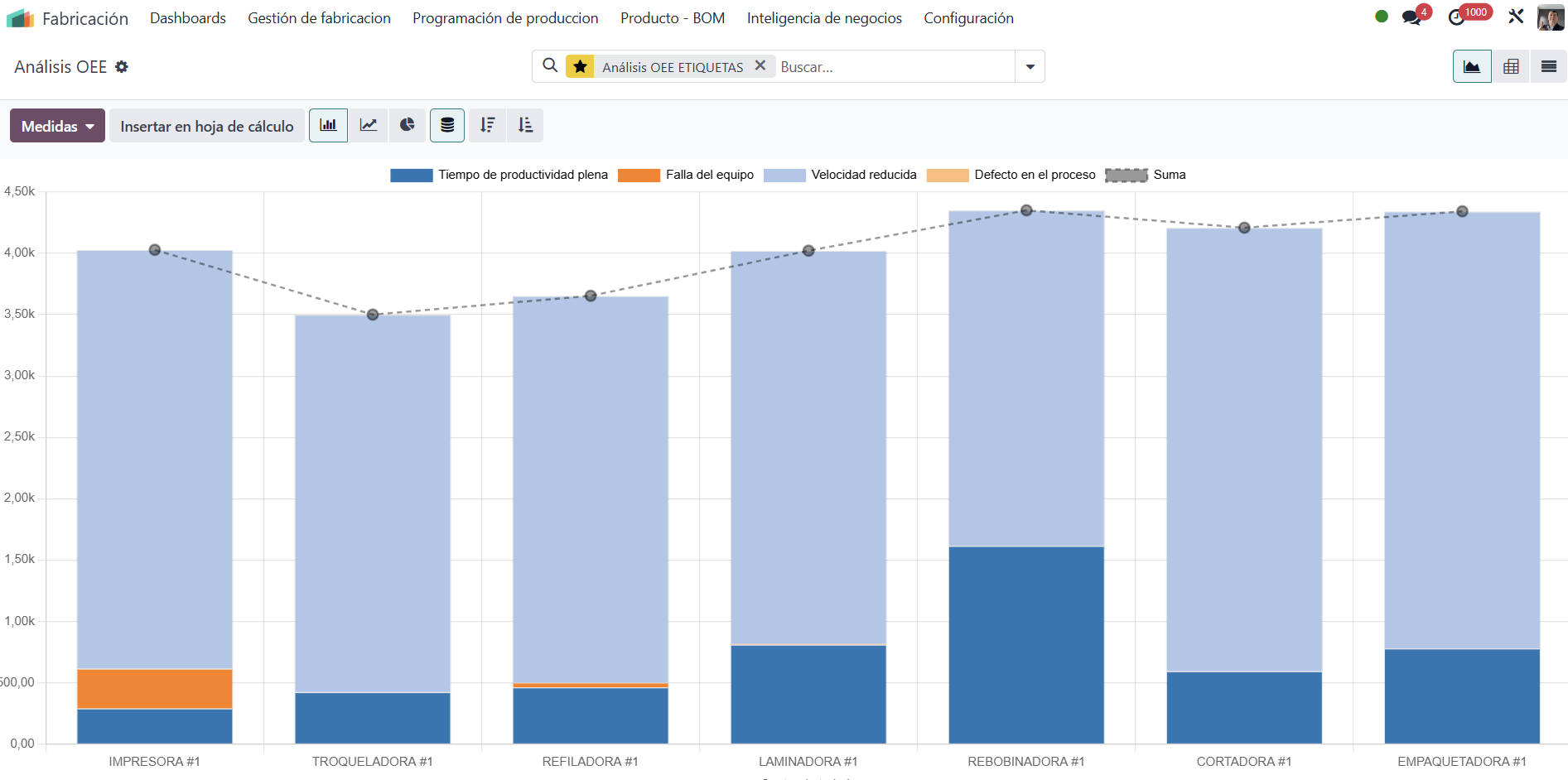This screenshot has width=1568, height=780.
Task: Open the conversations messages icon
Action: (x=1411, y=17)
